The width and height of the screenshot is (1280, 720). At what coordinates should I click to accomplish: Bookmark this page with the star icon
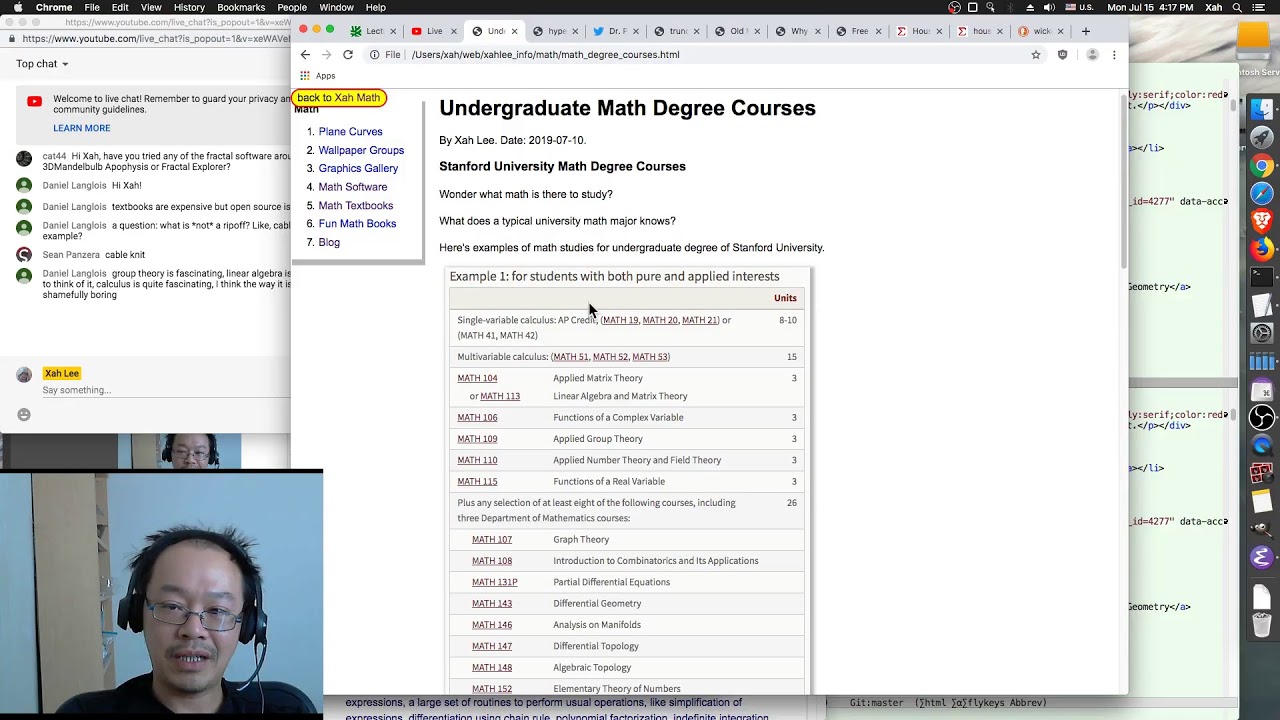1036,55
